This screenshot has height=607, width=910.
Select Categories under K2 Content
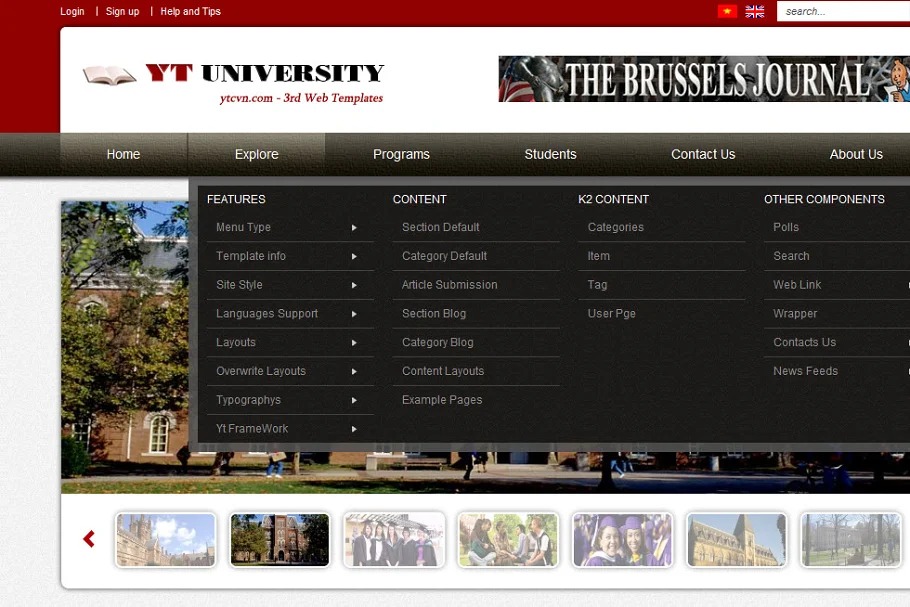point(615,228)
